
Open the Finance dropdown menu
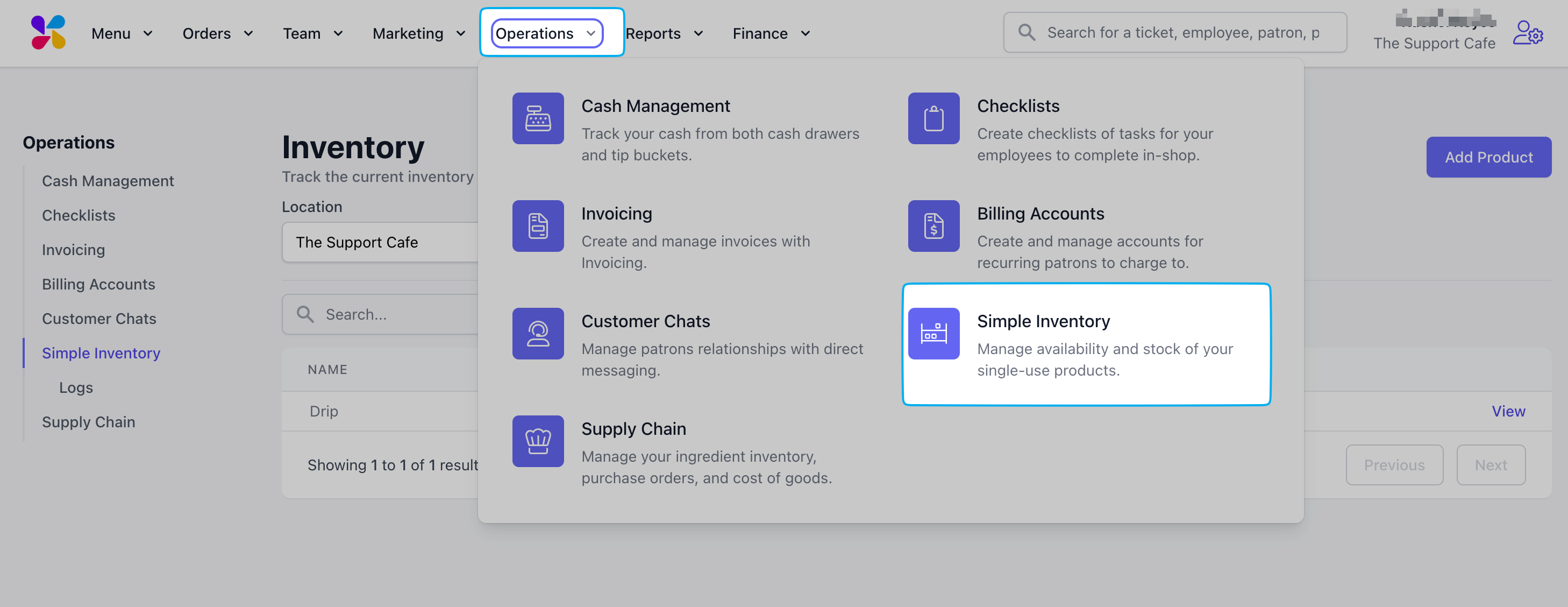point(771,33)
